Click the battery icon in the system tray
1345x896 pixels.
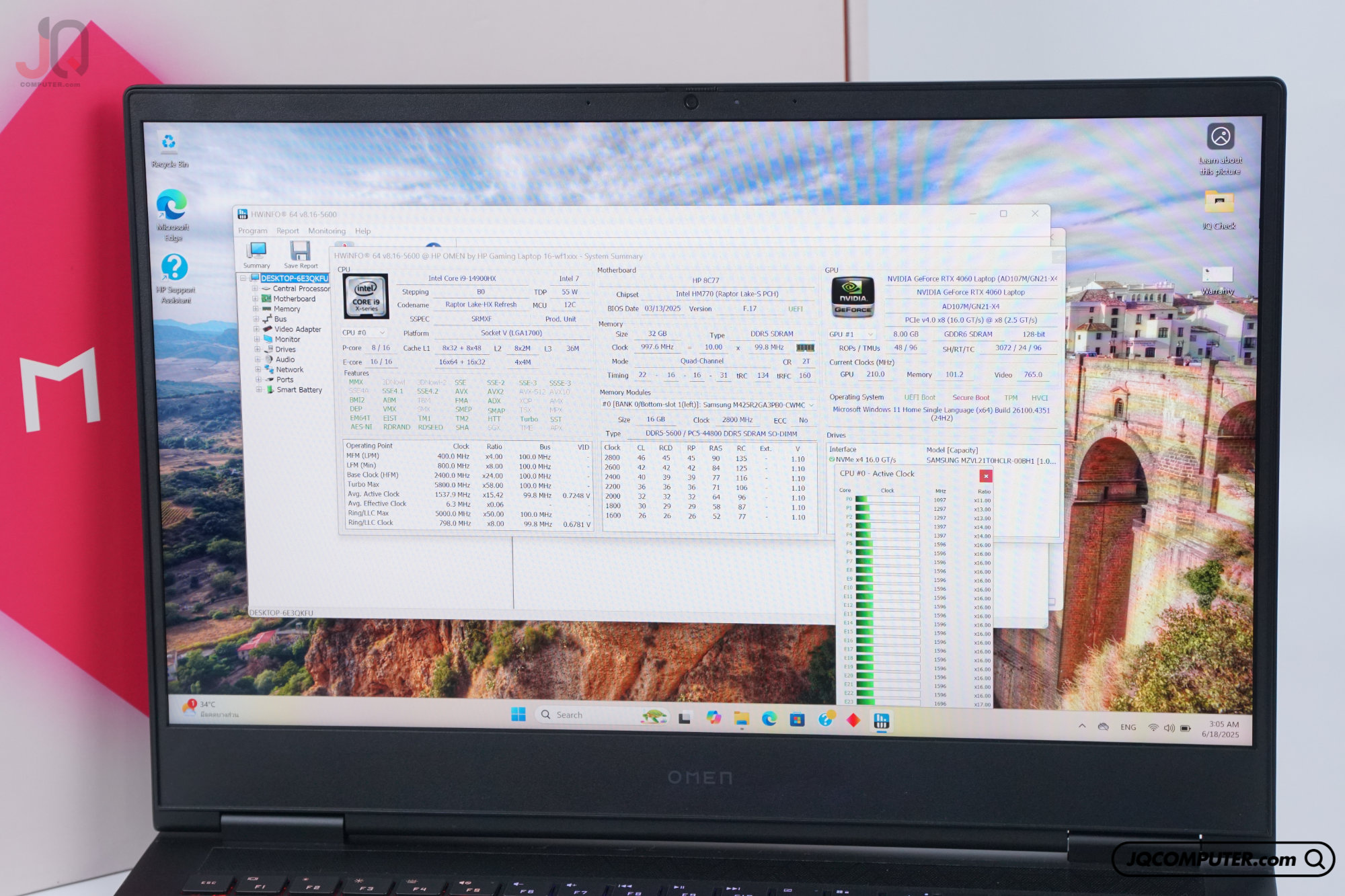click(1185, 728)
